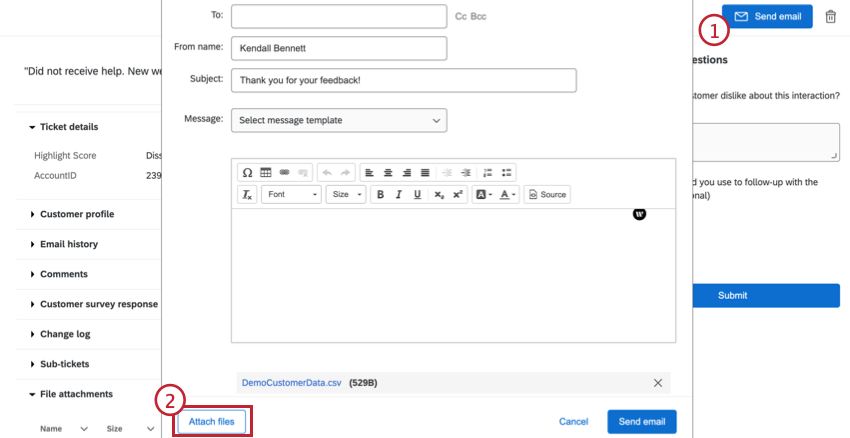Viewport: 850px width, 438px height.
Task: Select the AccountID row label
Action: point(55,176)
